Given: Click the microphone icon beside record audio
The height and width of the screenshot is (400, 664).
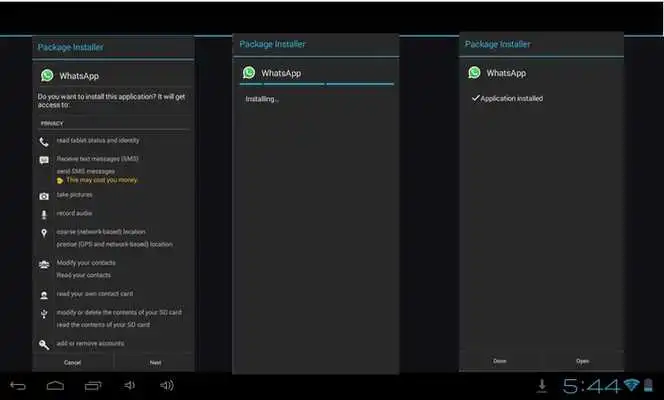Looking at the screenshot, I should (x=44, y=215).
